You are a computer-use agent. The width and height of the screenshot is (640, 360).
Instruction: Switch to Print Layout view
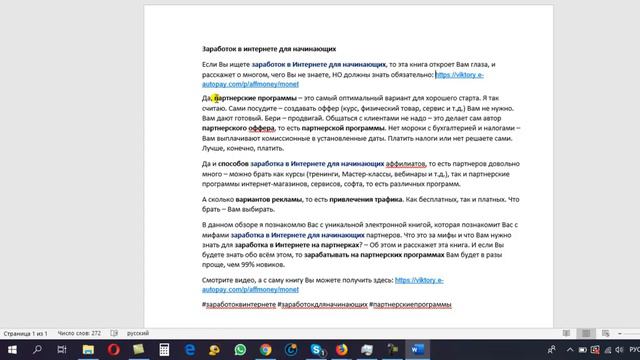point(586,333)
